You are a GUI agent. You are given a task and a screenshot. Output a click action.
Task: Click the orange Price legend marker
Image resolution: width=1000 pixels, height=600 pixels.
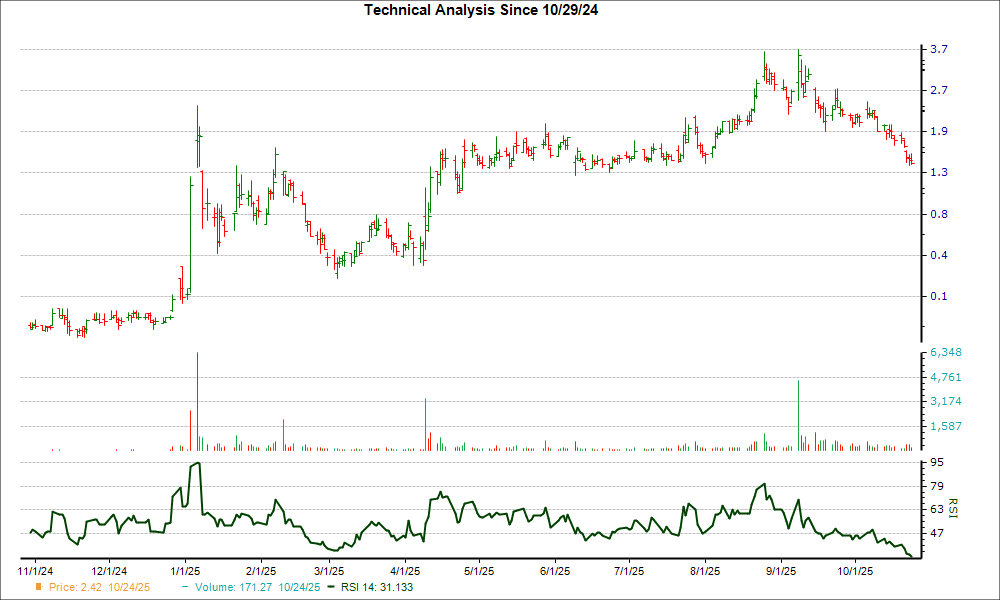coord(38,588)
